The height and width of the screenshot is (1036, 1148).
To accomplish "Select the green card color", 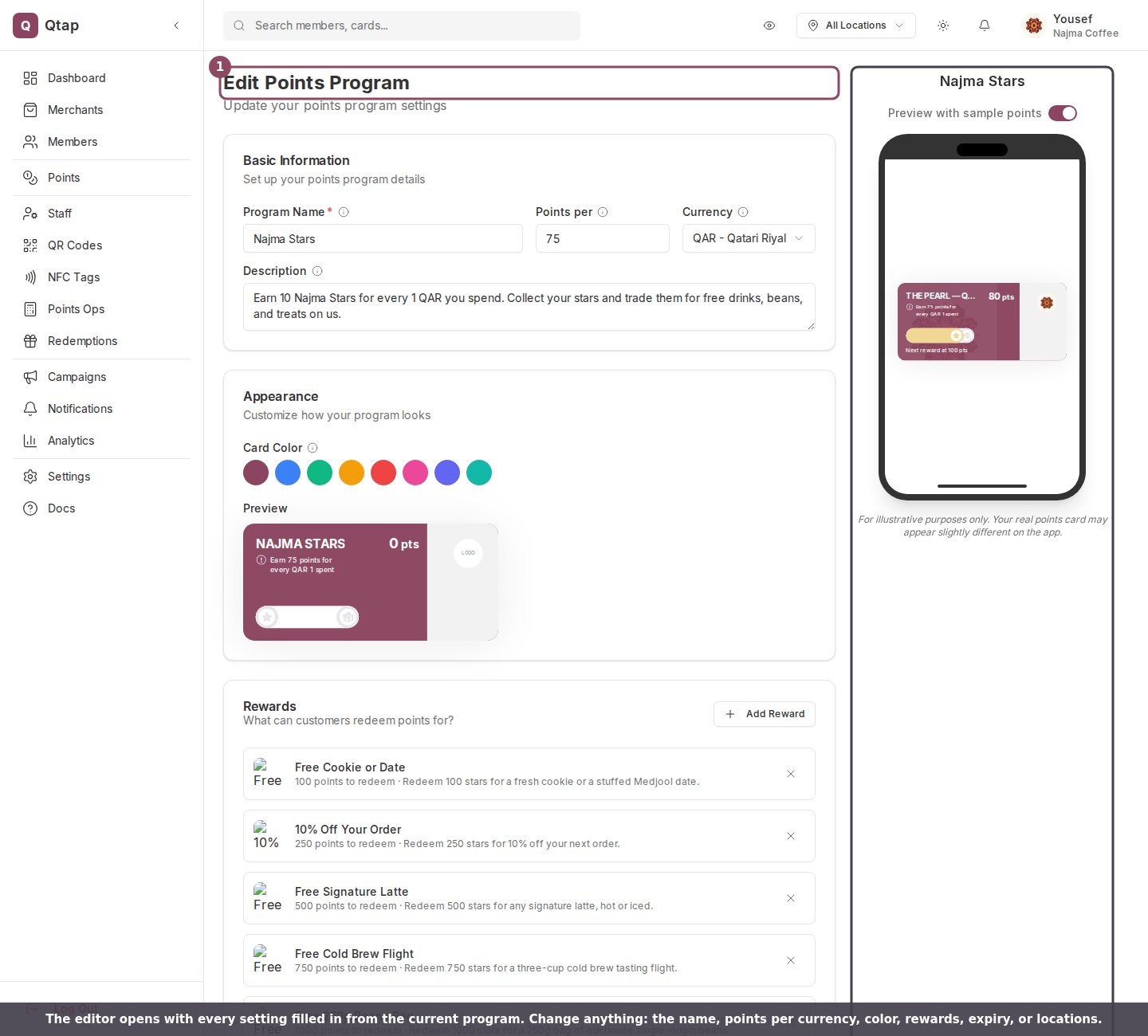I will tap(320, 473).
